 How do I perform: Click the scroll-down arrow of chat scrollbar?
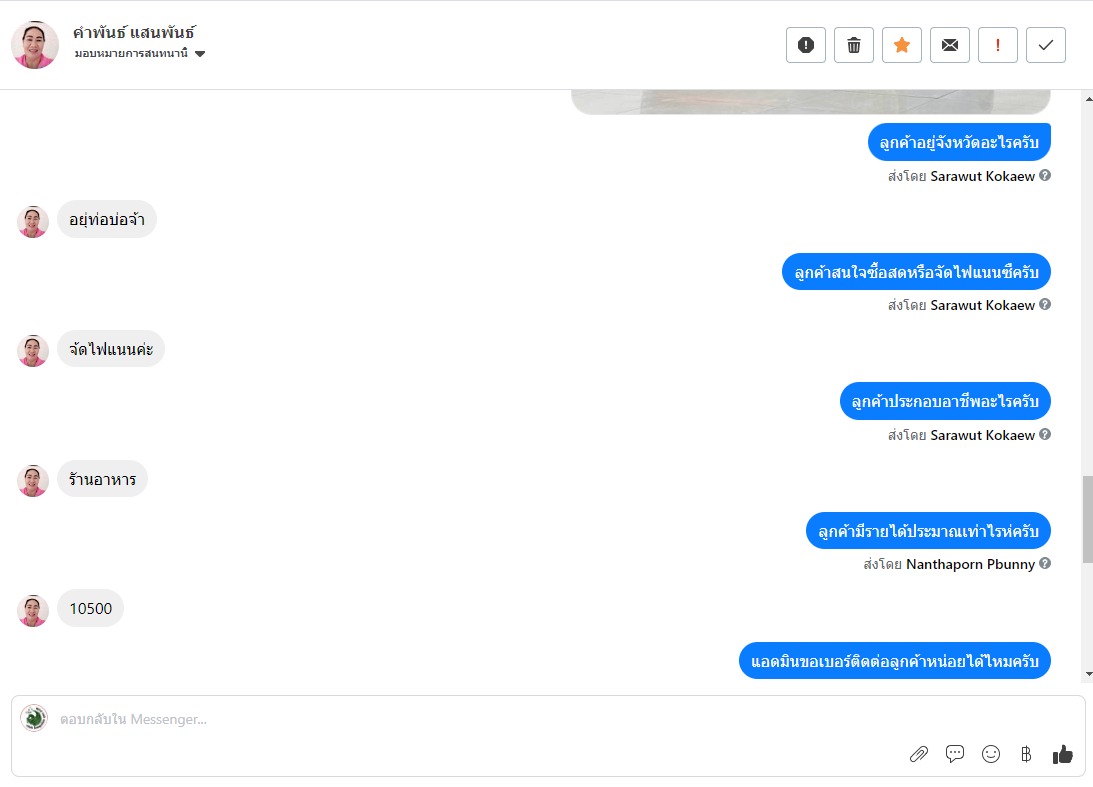[1088, 674]
